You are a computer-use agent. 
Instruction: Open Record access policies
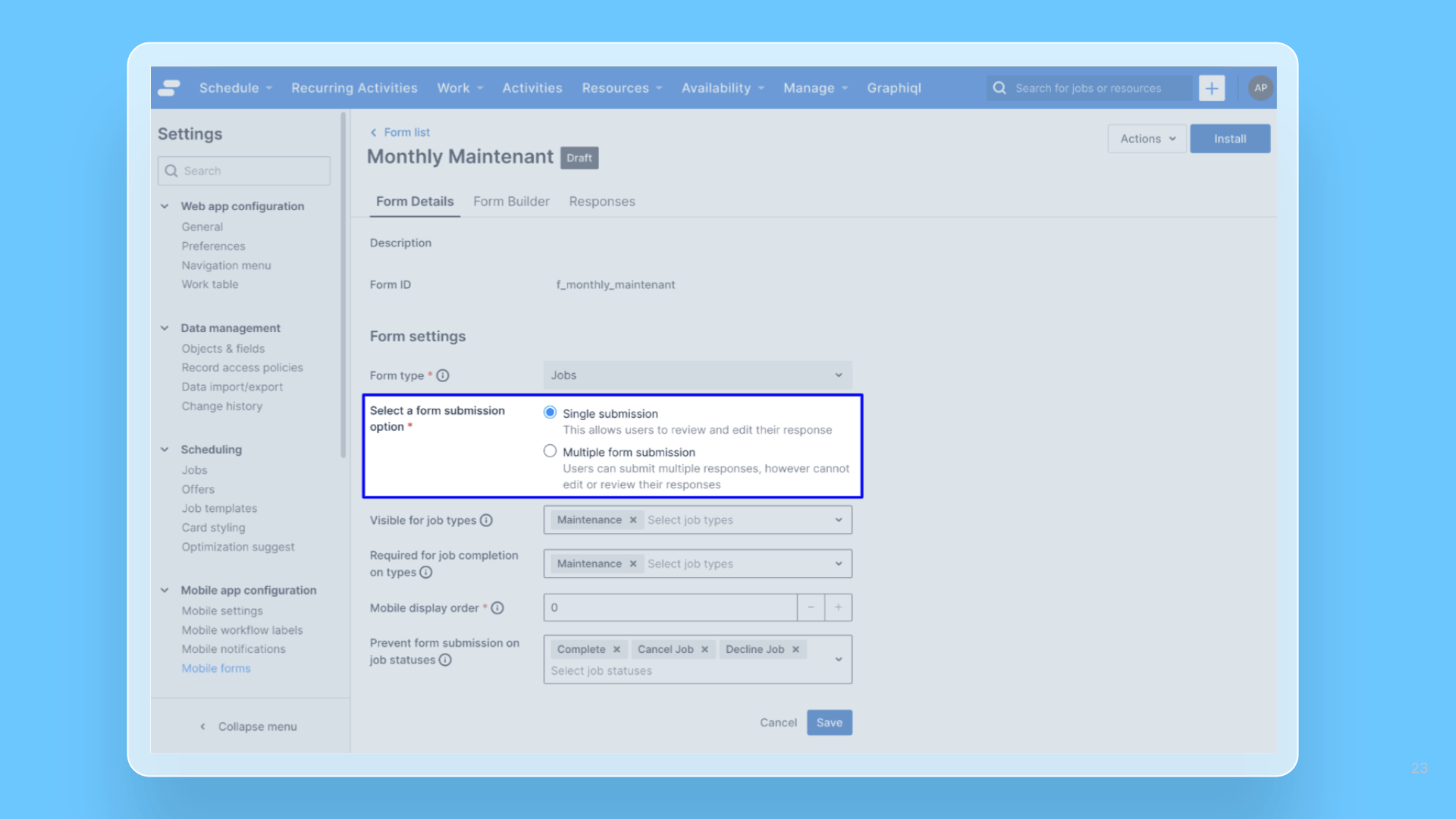[x=243, y=368]
